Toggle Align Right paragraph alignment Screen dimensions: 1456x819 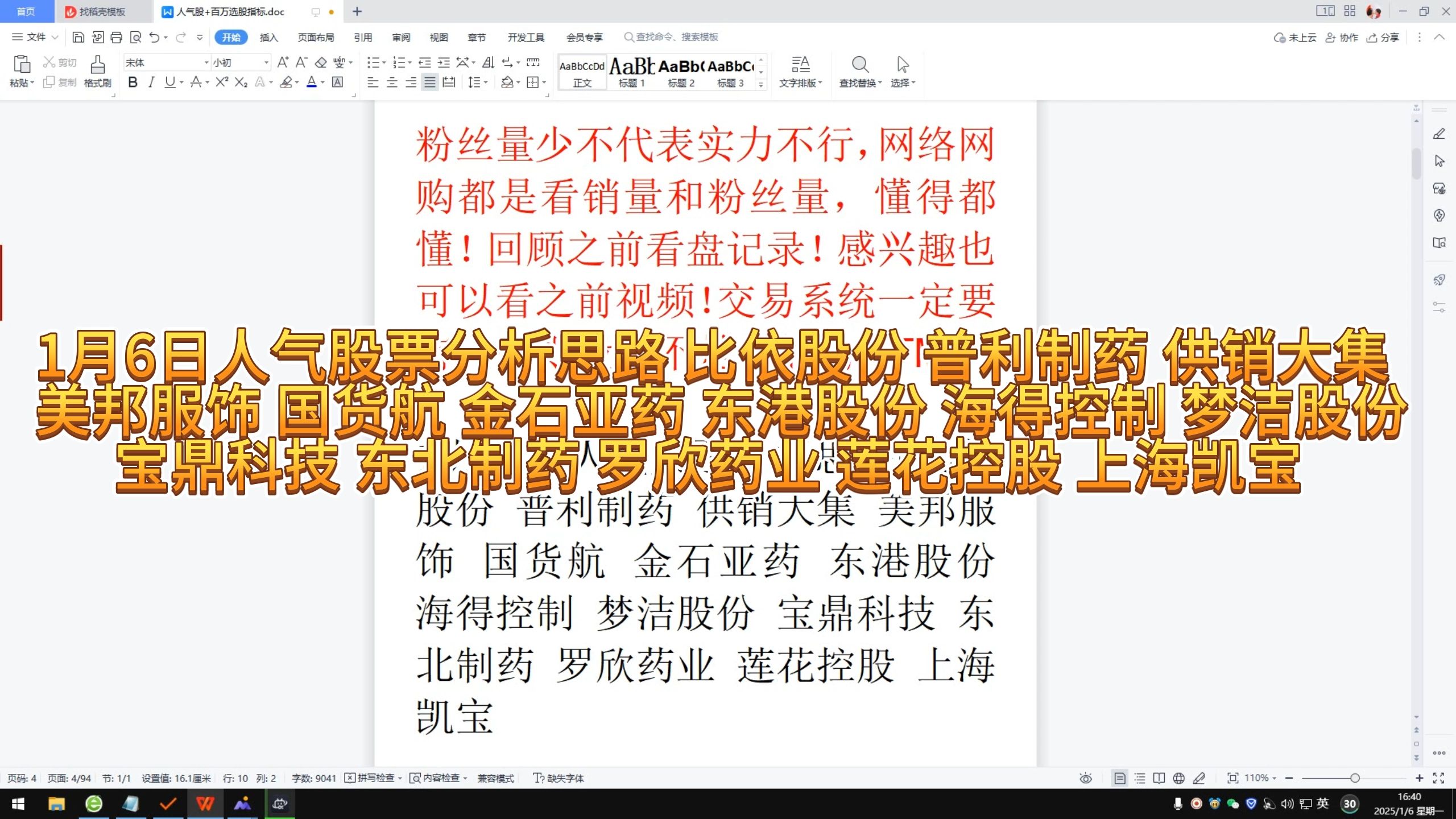click(x=411, y=82)
